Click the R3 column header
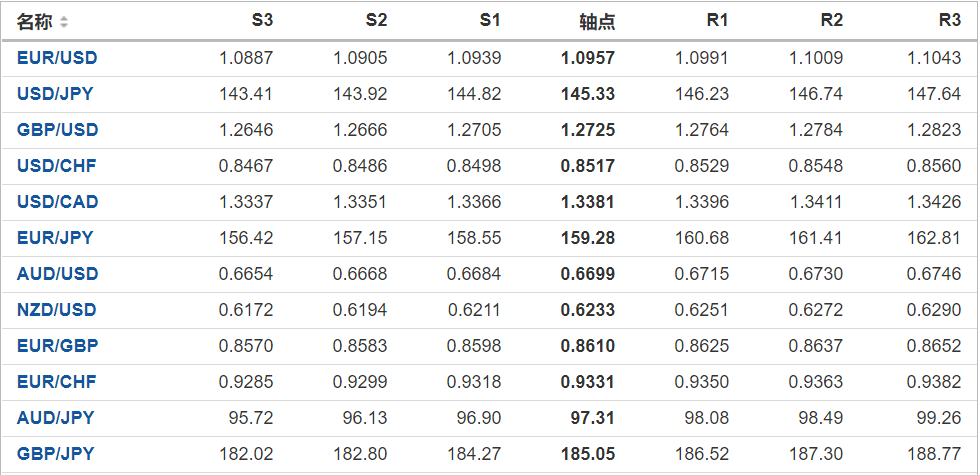The height and width of the screenshot is (475, 980). point(949,21)
